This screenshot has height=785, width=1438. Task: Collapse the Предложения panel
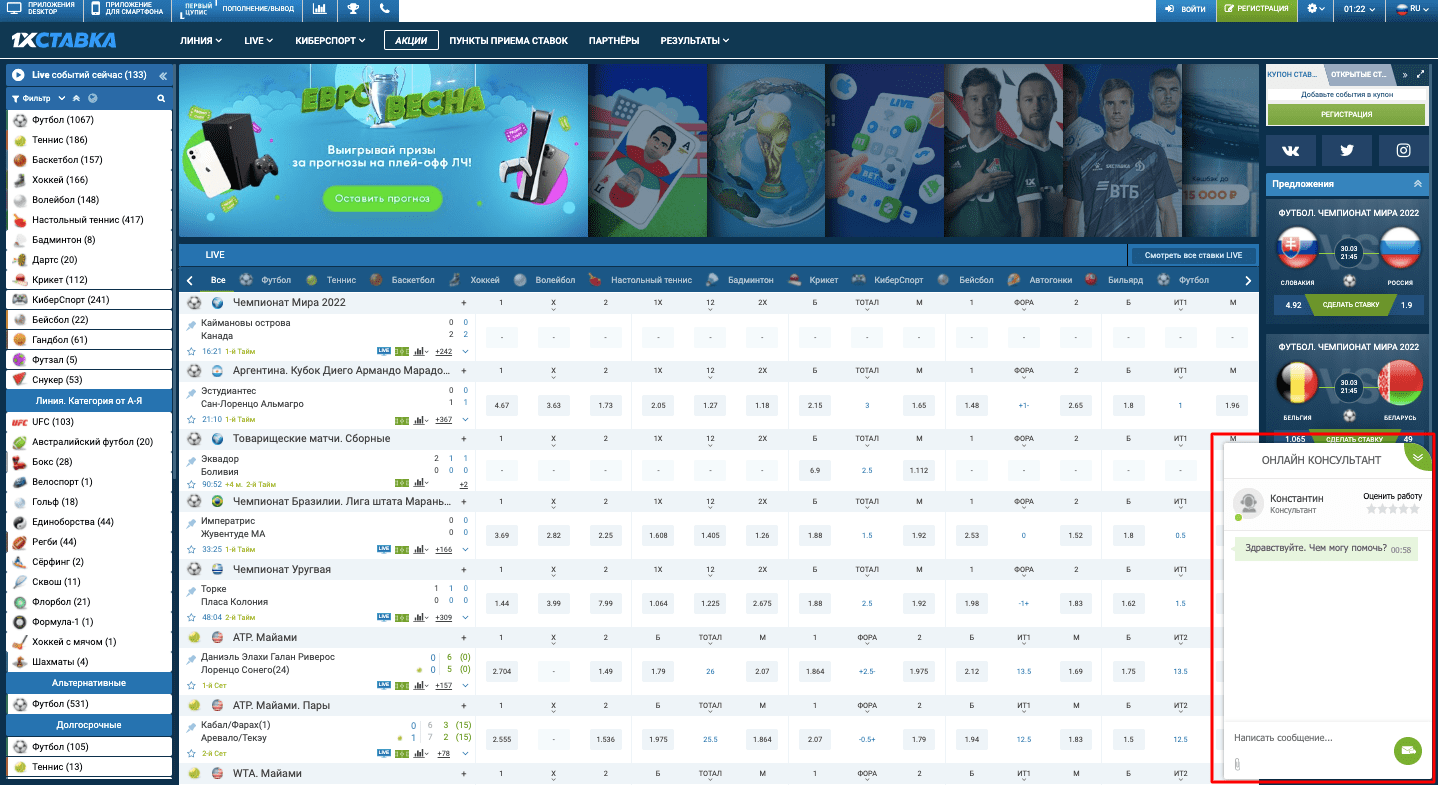click(x=1417, y=184)
